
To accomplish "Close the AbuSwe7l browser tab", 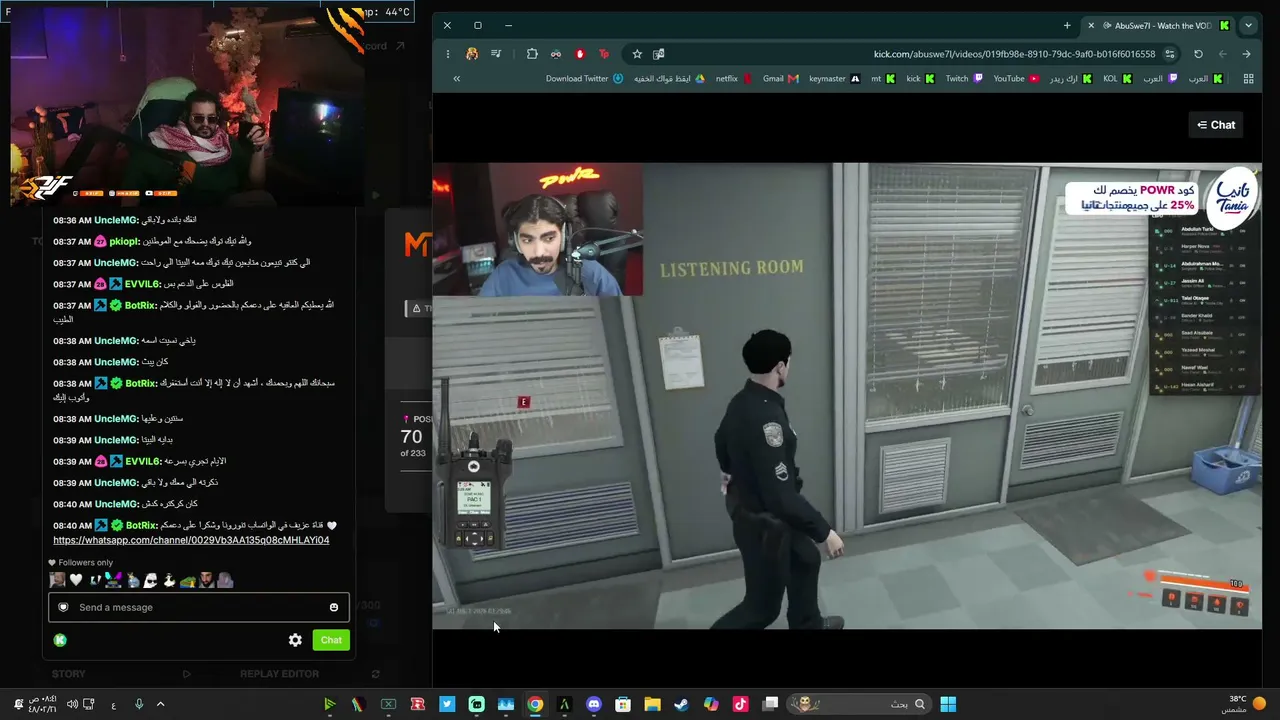I will pos(1091,25).
